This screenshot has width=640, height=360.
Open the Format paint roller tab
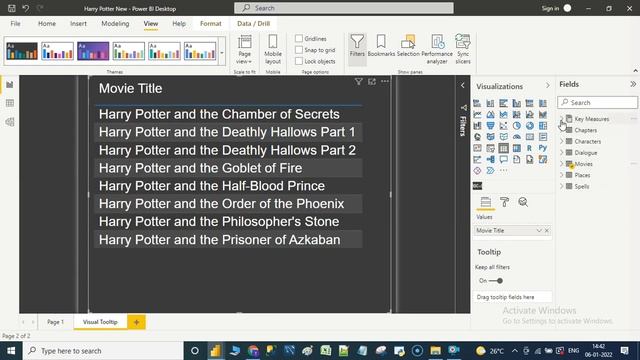click(504, 202)
